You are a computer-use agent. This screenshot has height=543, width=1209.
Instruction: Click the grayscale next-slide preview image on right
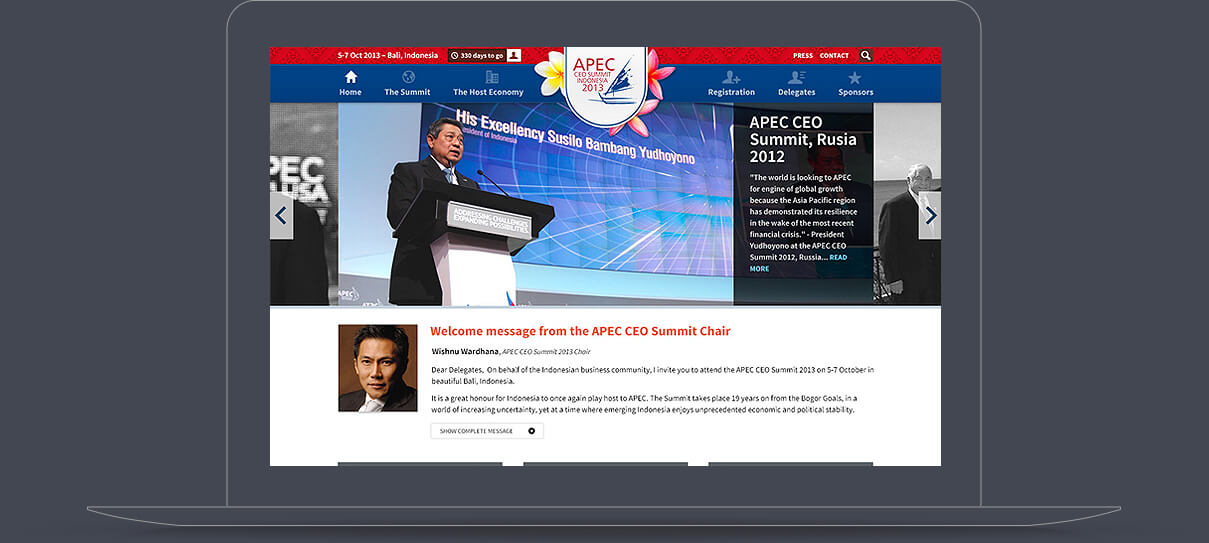click(907, 204)
